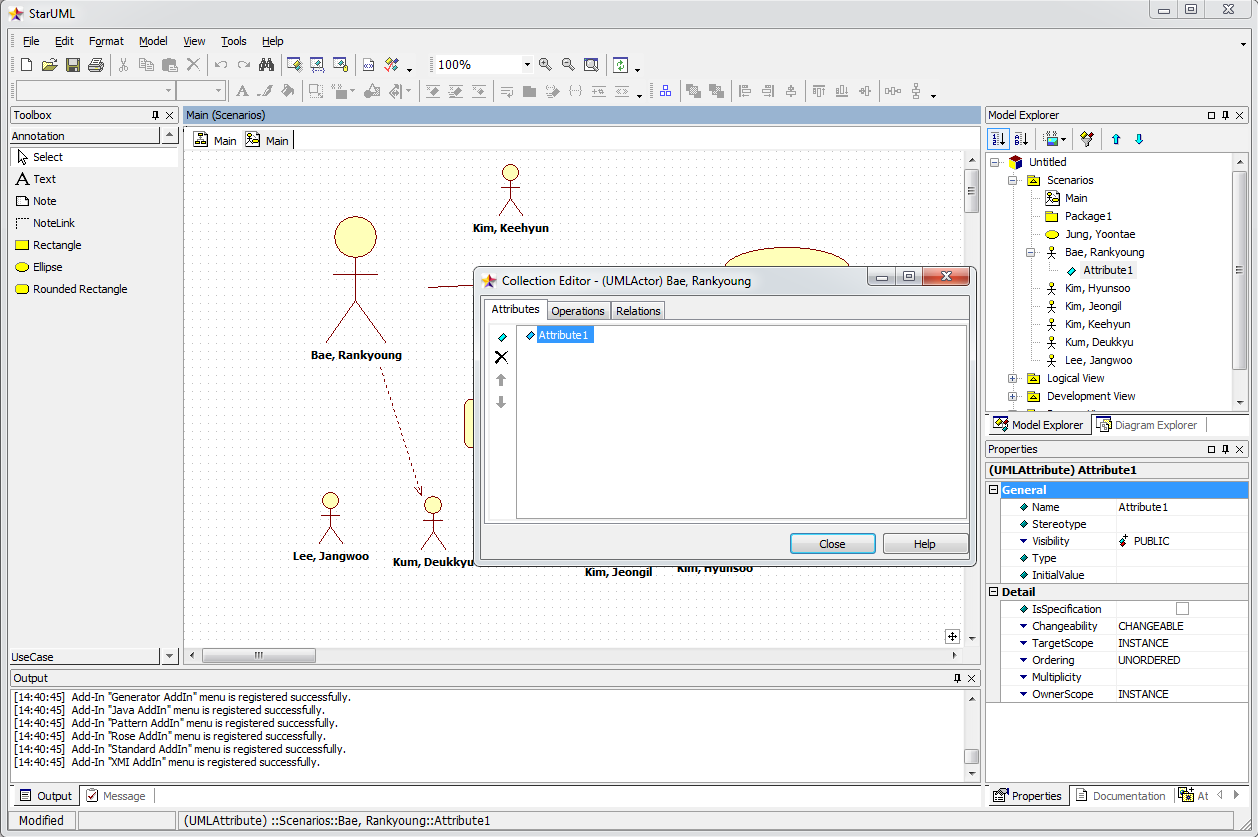Click the Save icon in the toolbar

pyautogui.click(x=73, y=65)
